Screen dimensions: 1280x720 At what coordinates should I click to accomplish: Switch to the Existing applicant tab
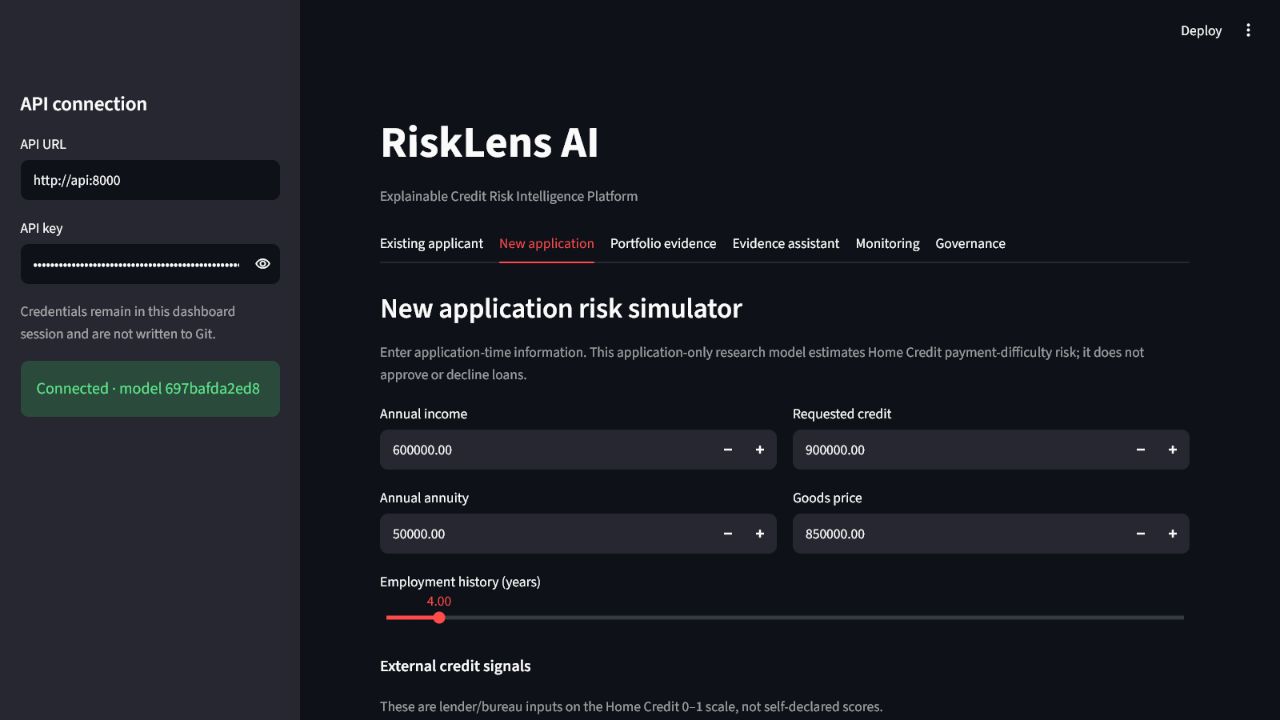(x=431, y=243)
